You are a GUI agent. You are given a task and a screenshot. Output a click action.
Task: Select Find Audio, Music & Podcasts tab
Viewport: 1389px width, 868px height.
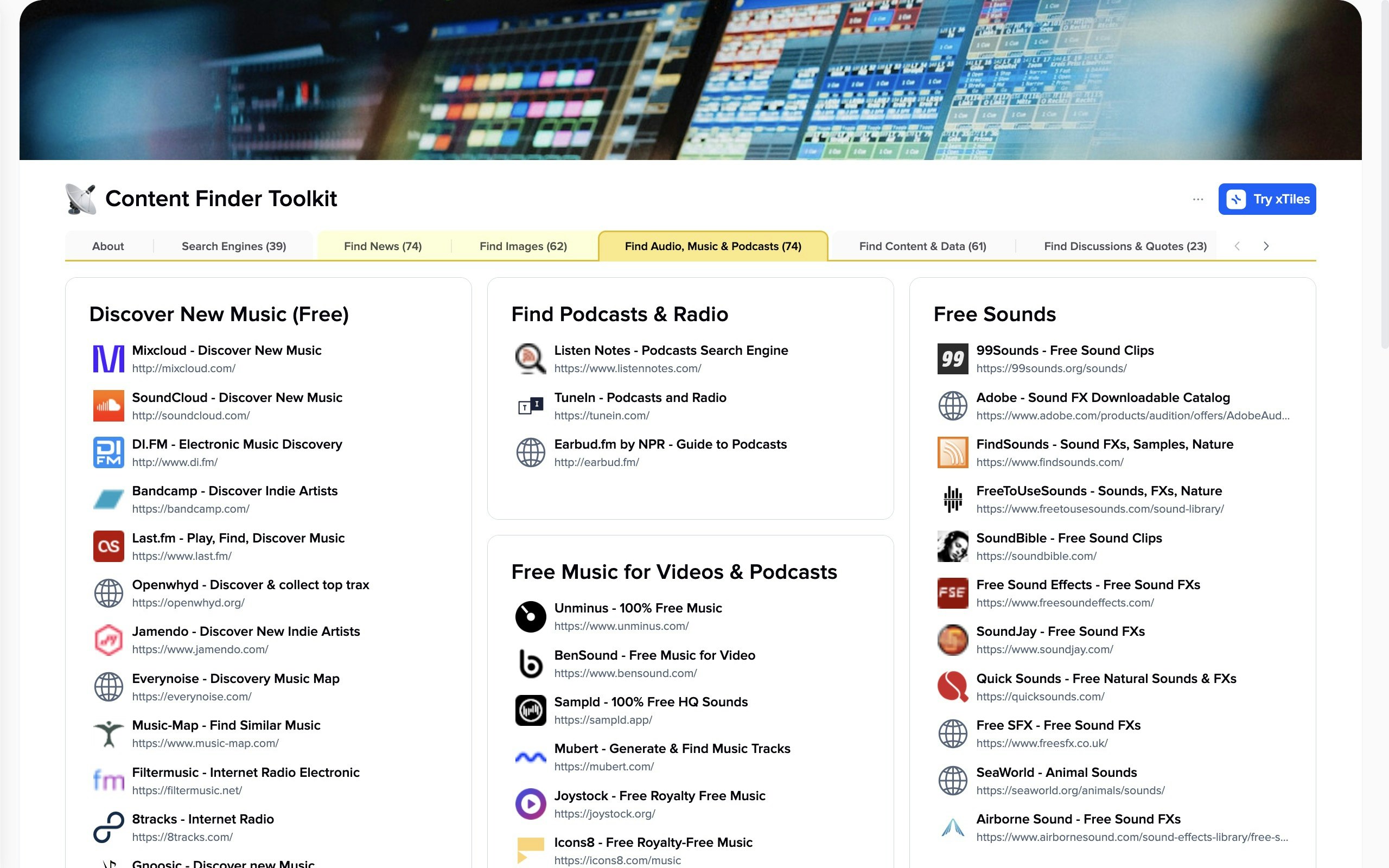713,246
